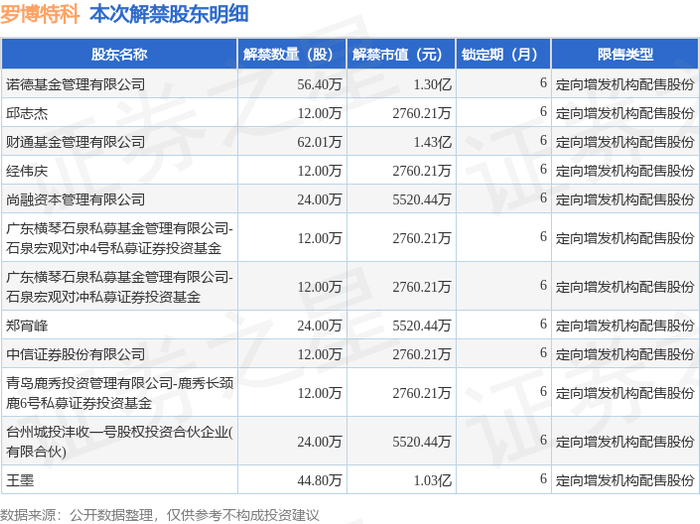Click 12.00万 quantity in 青岛鹿秀 row

[x=320, y=393]
